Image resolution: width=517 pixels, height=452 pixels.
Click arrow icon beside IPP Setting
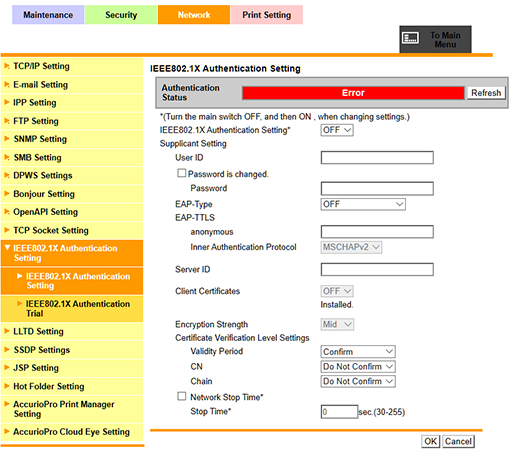click(x=7, y=102)
